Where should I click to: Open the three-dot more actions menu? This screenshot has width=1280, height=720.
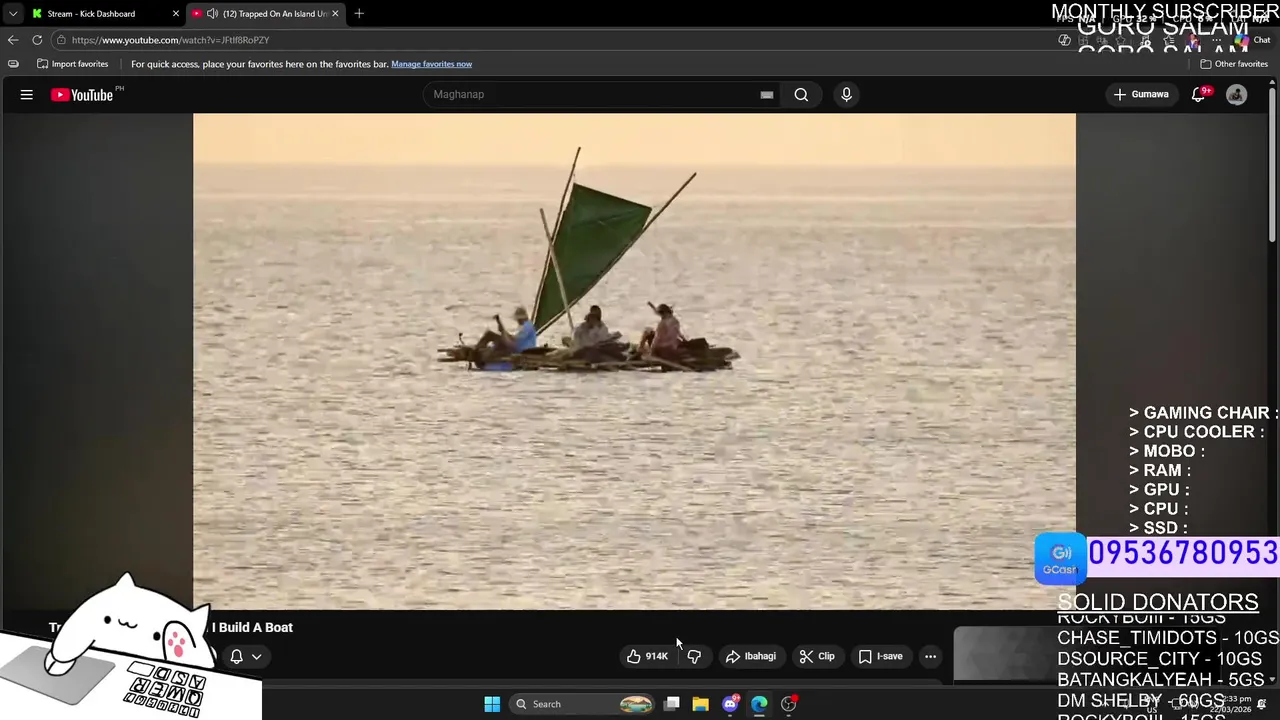click(931, 657)
